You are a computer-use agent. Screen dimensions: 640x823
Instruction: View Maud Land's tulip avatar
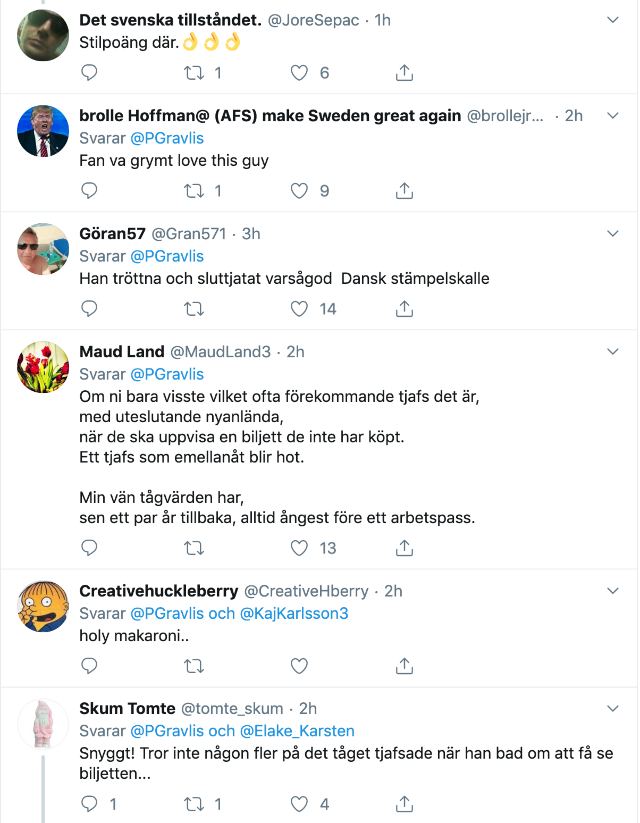click(43, 368)
